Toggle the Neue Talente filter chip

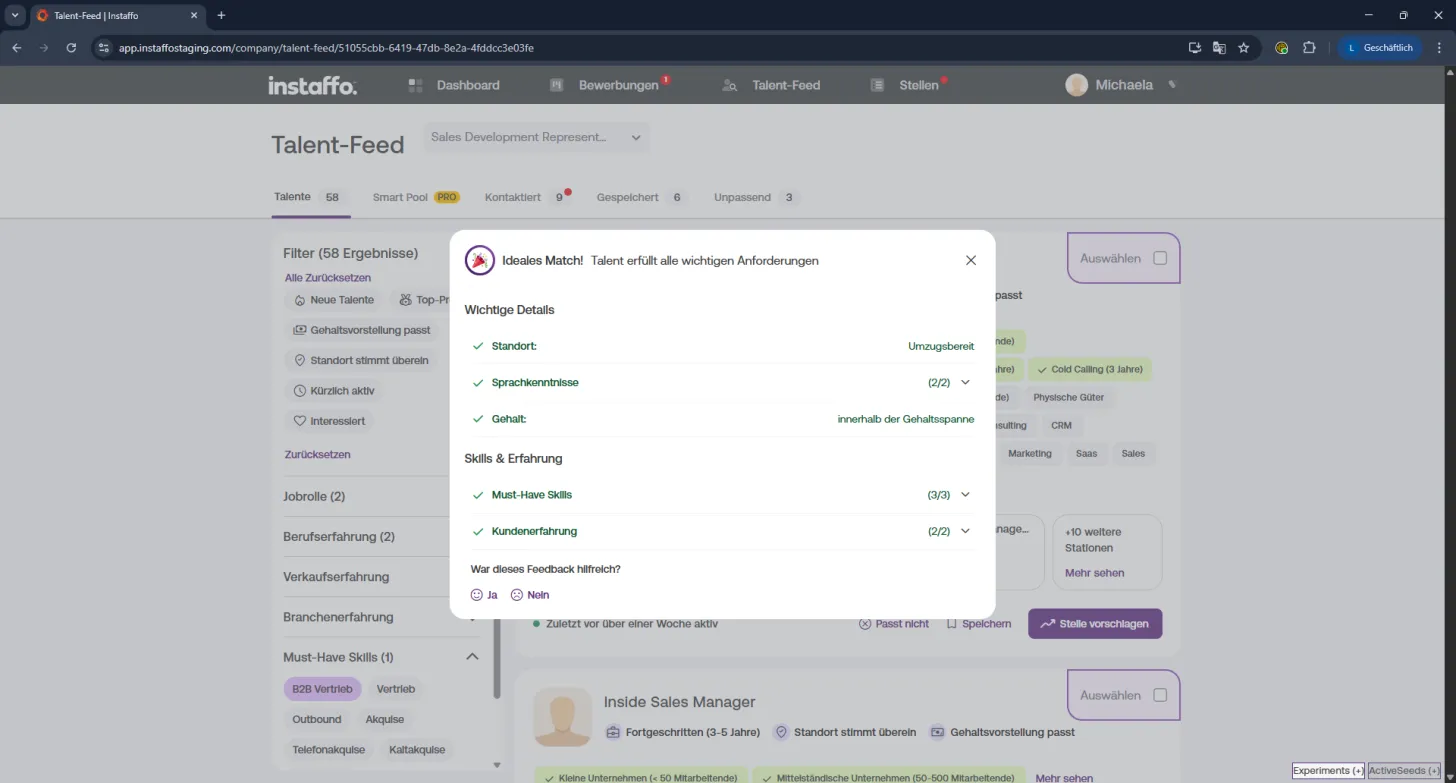pyautogui.click(x=334, y=300)
